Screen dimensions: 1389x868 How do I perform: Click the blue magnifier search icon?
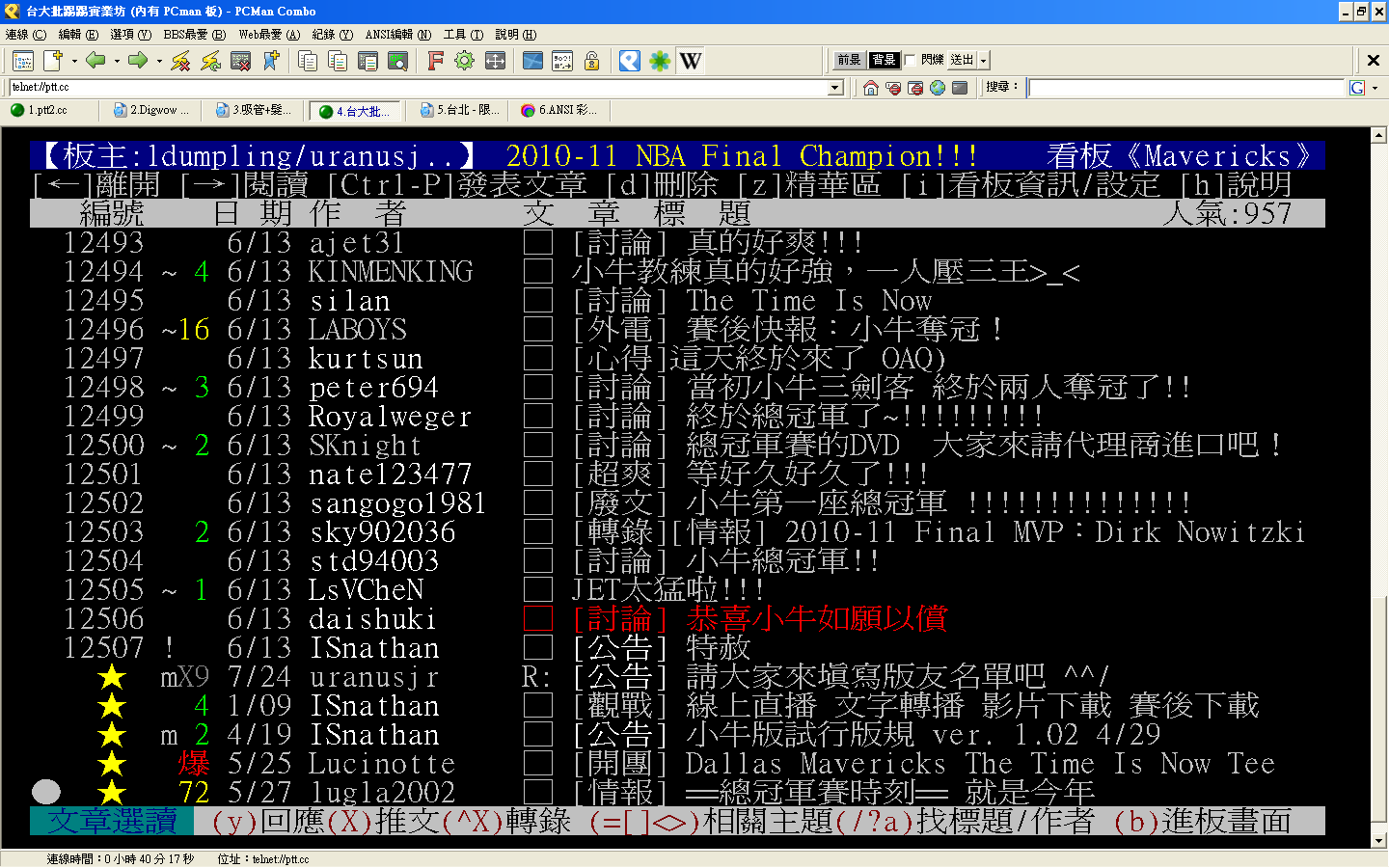[x=630, y=61]
